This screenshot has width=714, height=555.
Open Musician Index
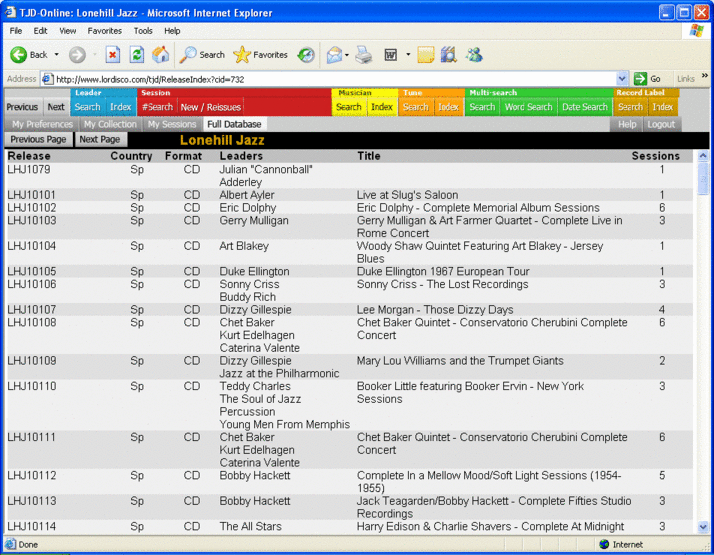382,107
